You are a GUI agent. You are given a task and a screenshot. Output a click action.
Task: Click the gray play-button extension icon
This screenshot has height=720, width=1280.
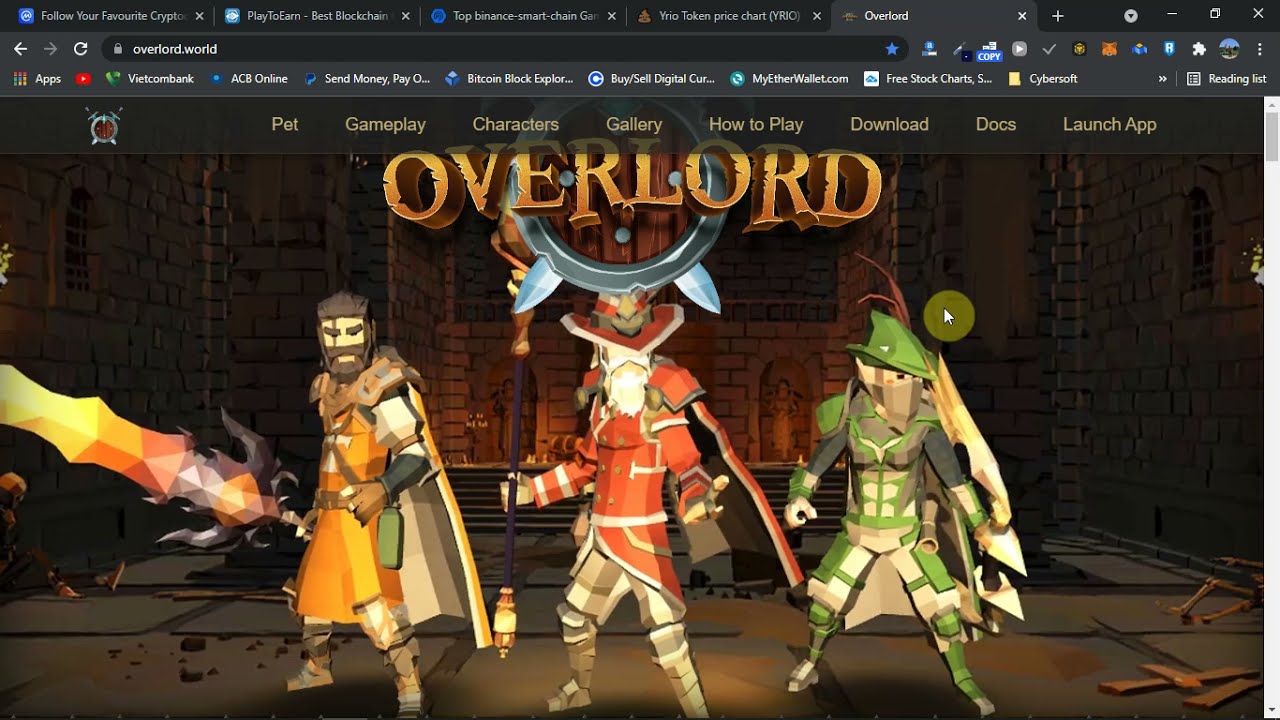click(1019, 48)
